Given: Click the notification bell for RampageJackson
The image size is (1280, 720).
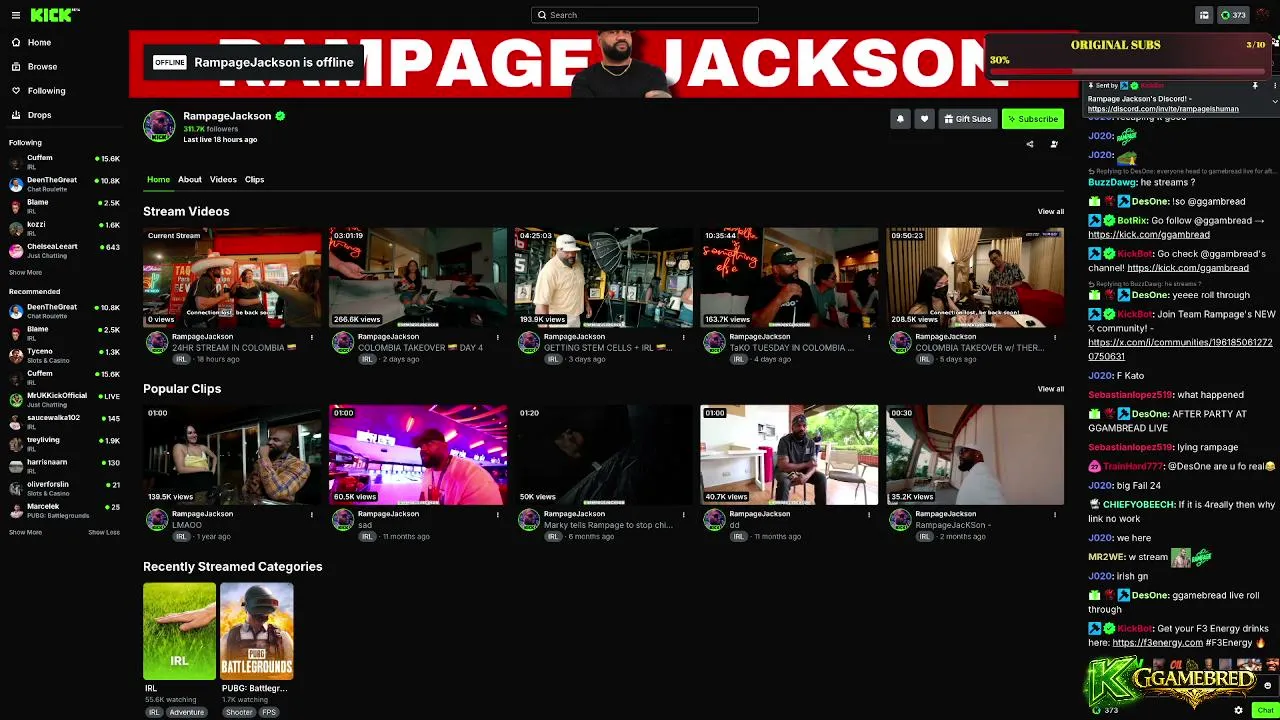Looking at the screenshot, I should [x=900, y=119].
